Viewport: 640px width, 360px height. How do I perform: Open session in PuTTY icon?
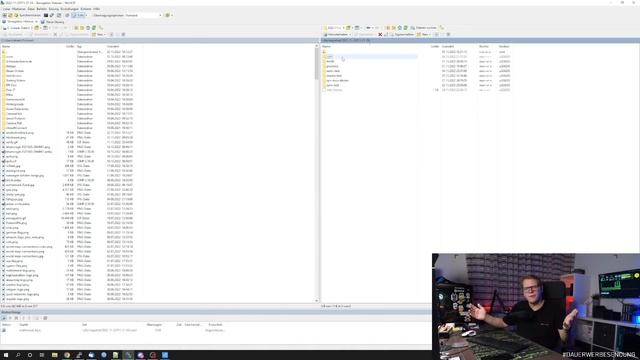52,16
